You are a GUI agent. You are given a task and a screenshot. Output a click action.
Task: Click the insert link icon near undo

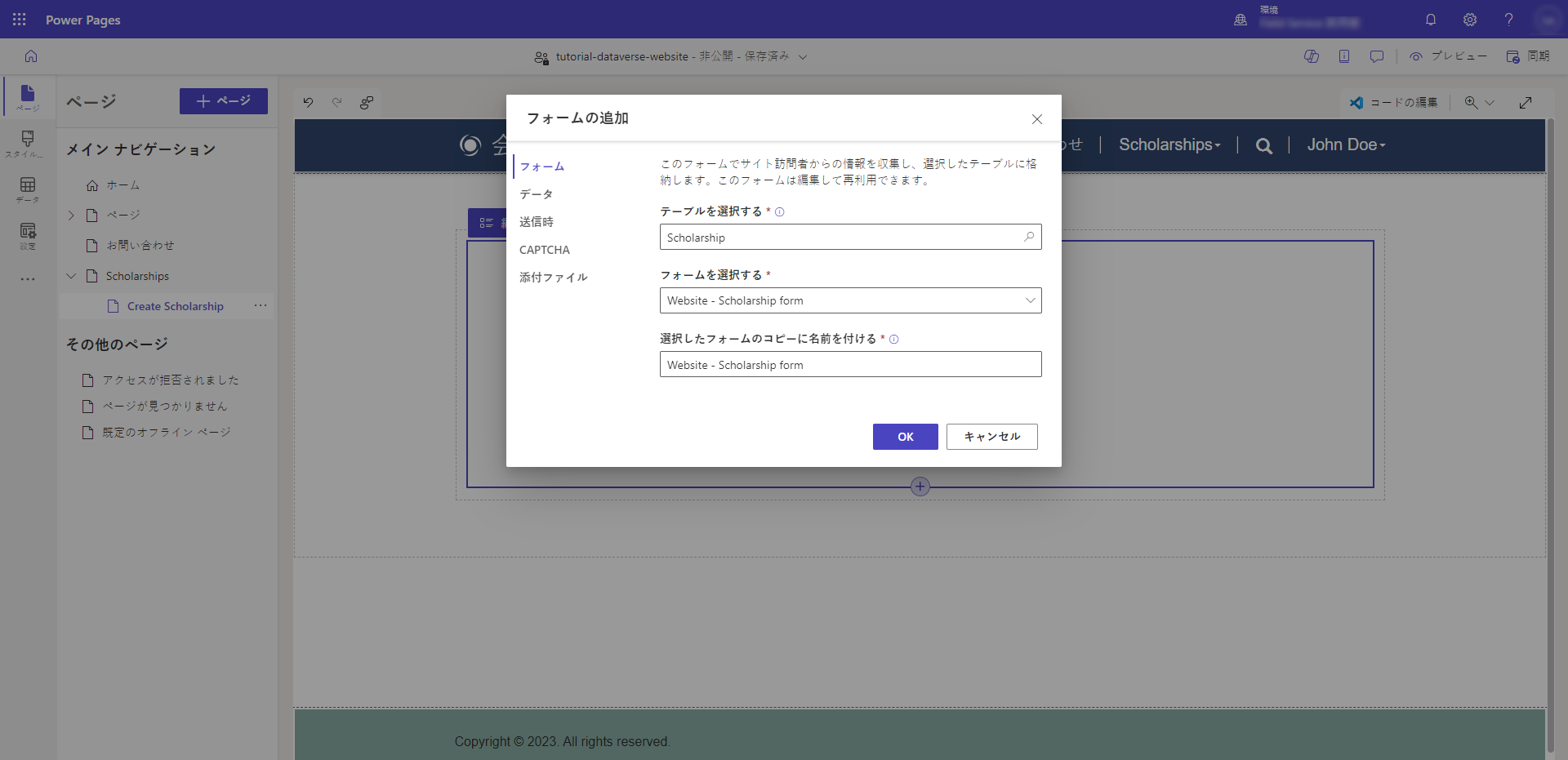point(367,103)
